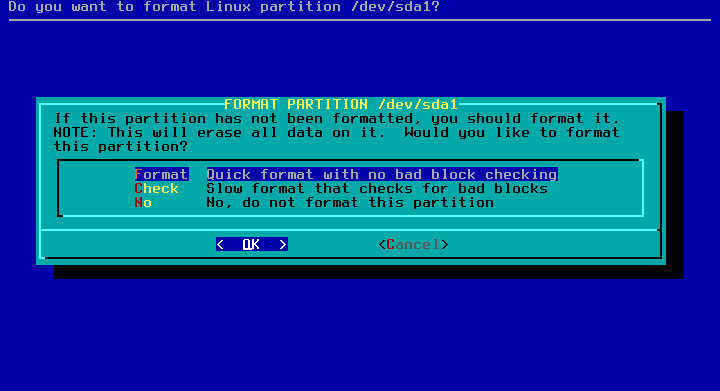Confirm with the OK button
Screen dimensions: 720x391
point(252,244)
